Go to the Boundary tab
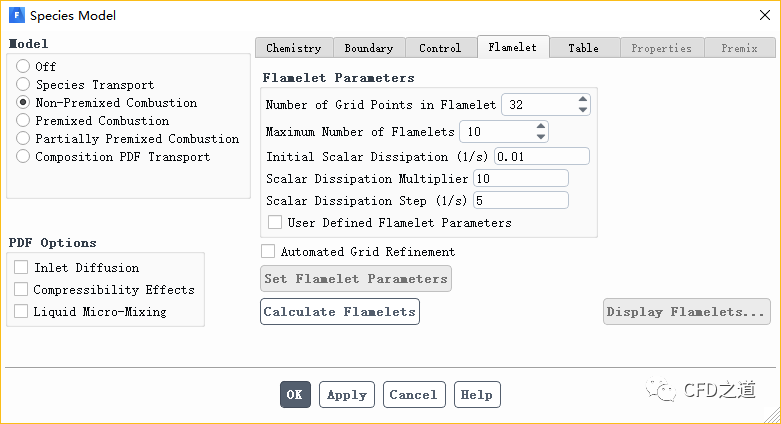 pos(369,48)
